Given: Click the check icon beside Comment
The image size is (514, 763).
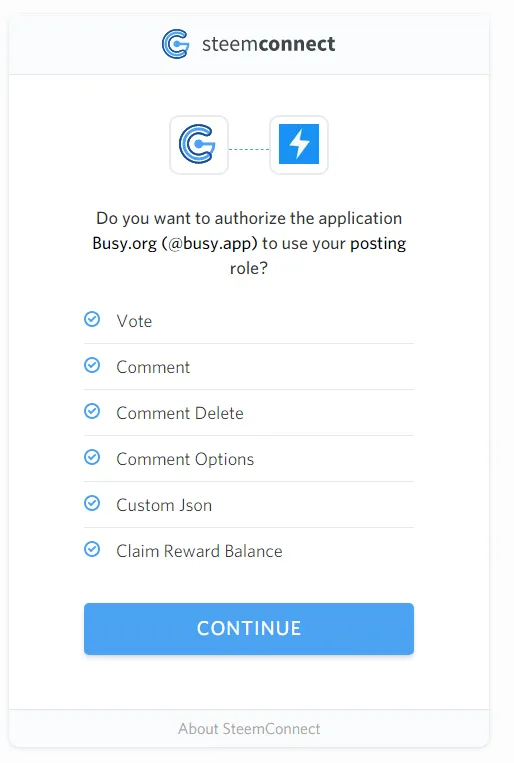Looking at the screenshot, I should [92, 365].
